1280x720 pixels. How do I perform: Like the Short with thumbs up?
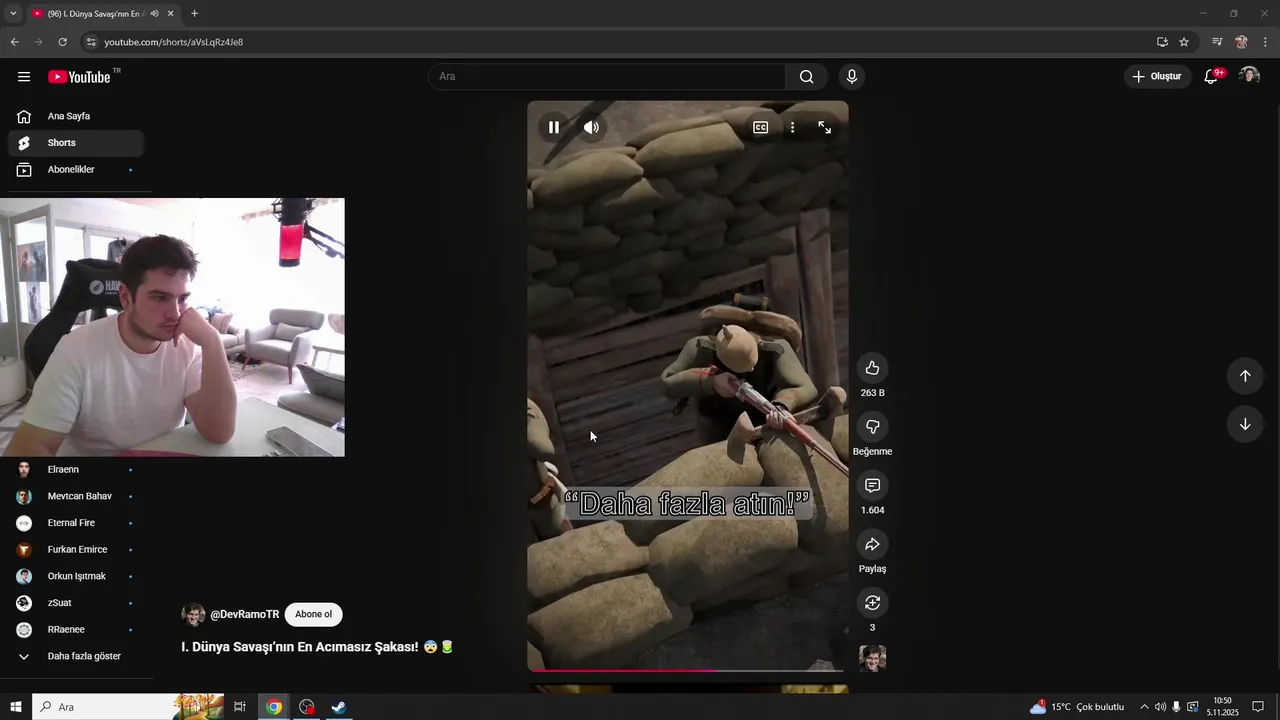tap(872, 368)
